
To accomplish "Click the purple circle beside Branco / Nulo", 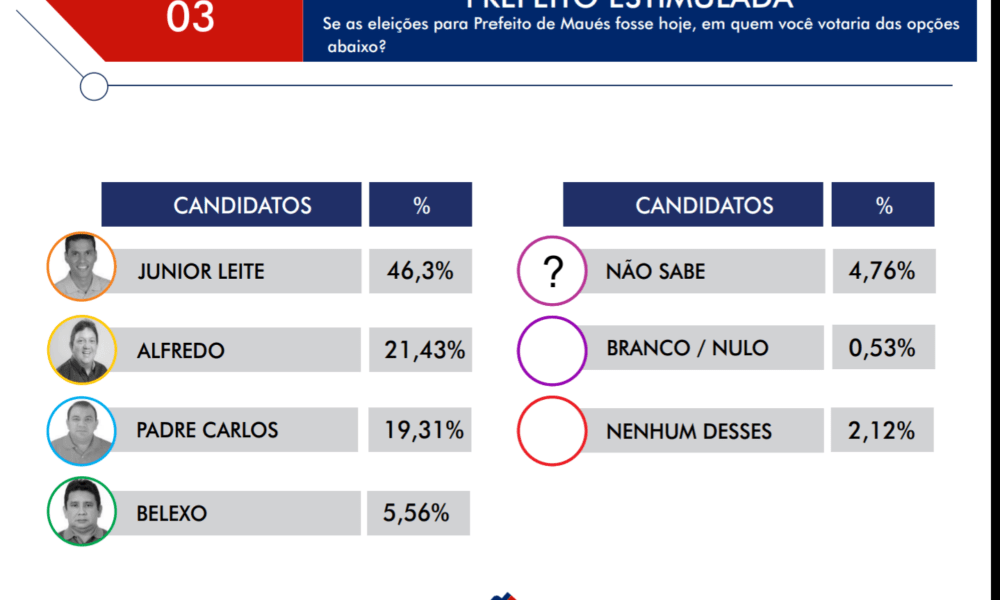I will coord(552,351).
